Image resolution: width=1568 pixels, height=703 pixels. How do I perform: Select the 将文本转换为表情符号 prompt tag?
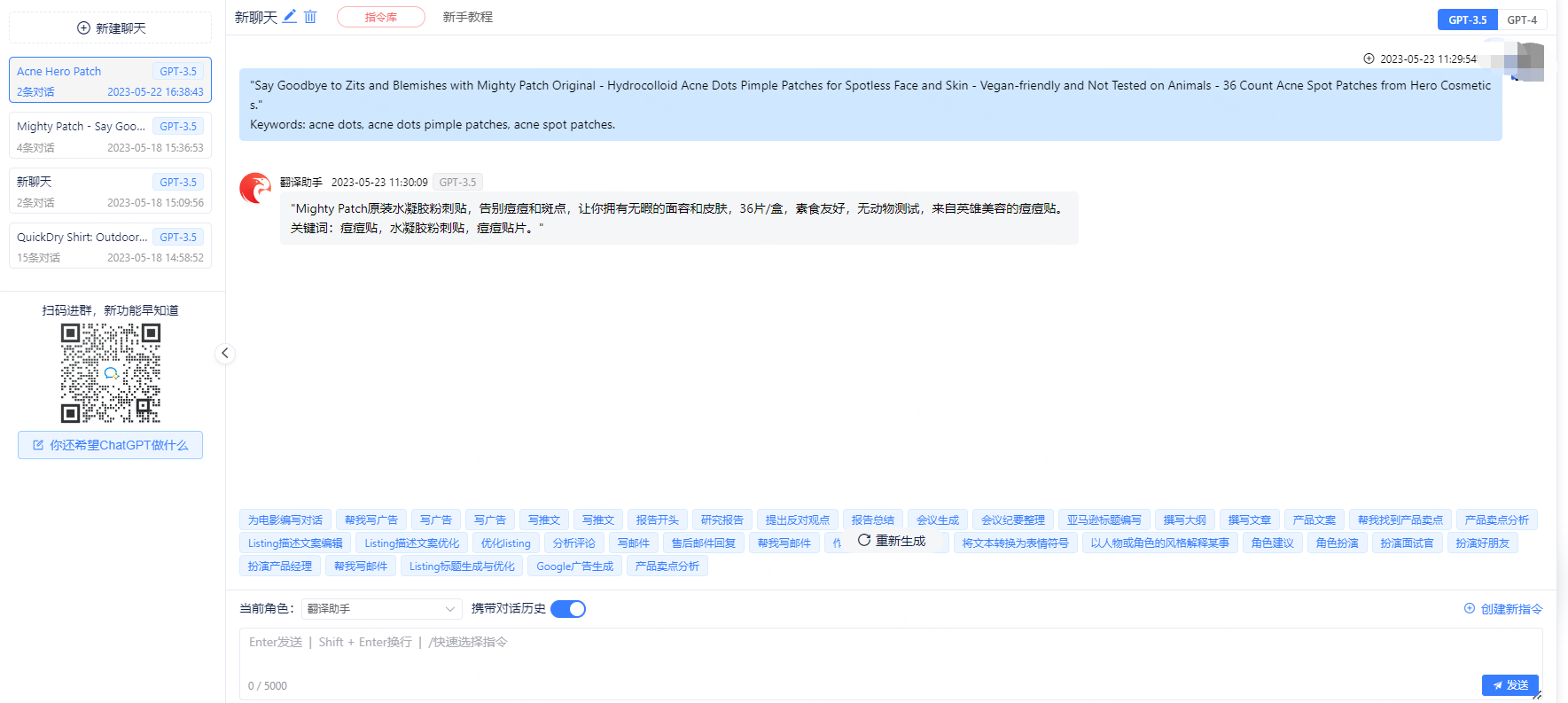click(x=1016, y=543)
